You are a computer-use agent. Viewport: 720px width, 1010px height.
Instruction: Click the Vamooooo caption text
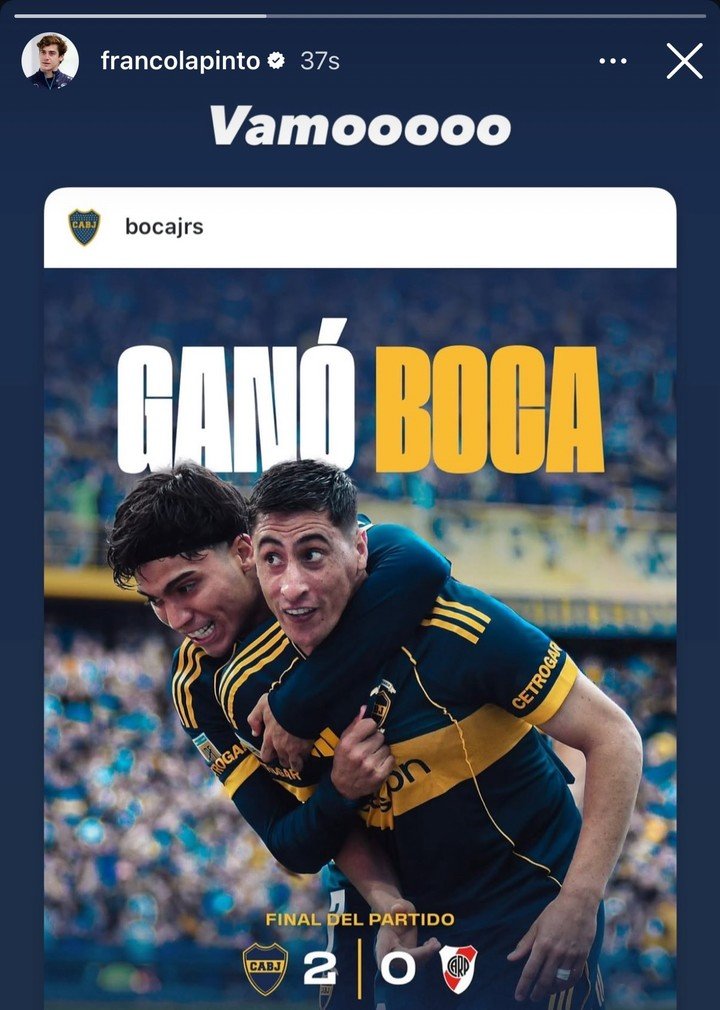[360, 126]
